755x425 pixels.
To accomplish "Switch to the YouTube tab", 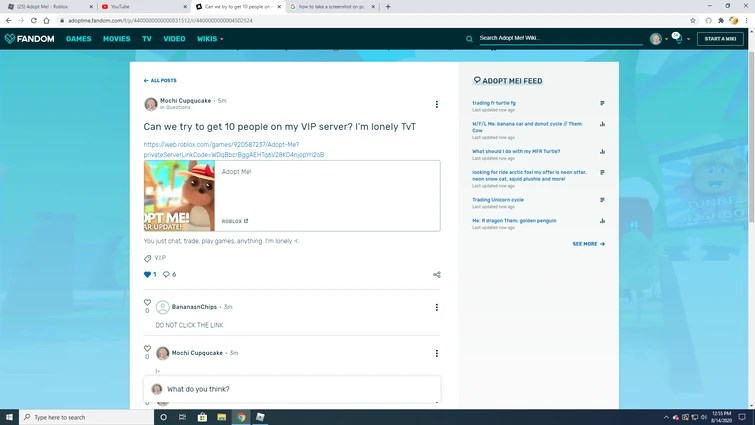I will [143, 7].
